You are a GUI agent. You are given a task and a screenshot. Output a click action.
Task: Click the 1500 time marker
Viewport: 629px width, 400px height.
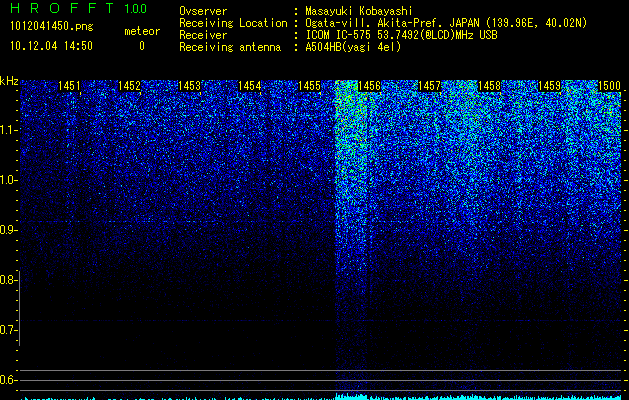pyautogui.click(x=609, y=86)
